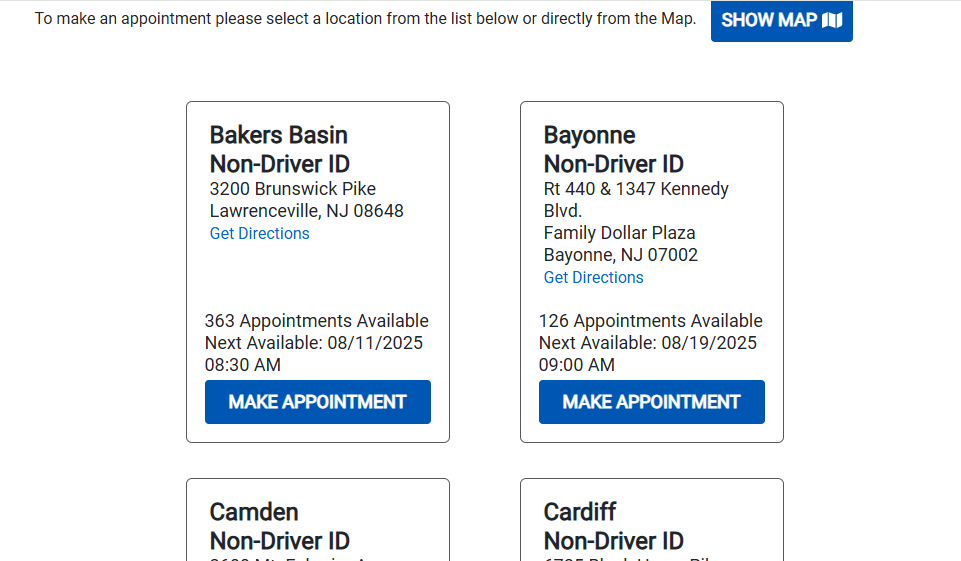Click Next Available 08/11/2025 text

point(313,354)
